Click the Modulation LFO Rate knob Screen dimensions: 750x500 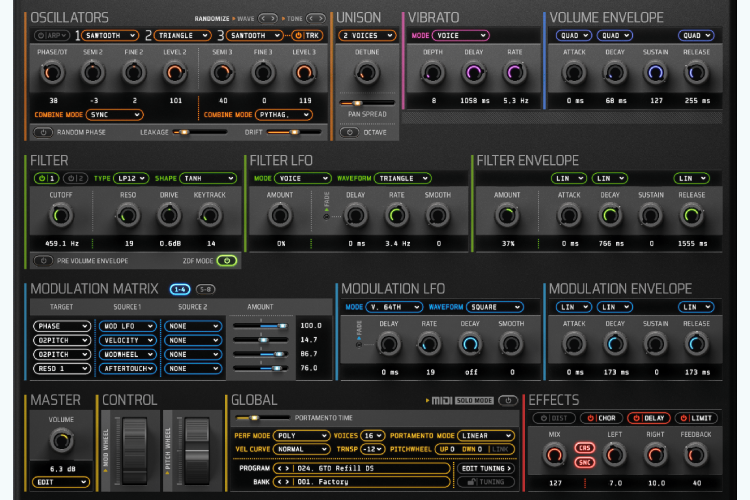click(429, 344)
